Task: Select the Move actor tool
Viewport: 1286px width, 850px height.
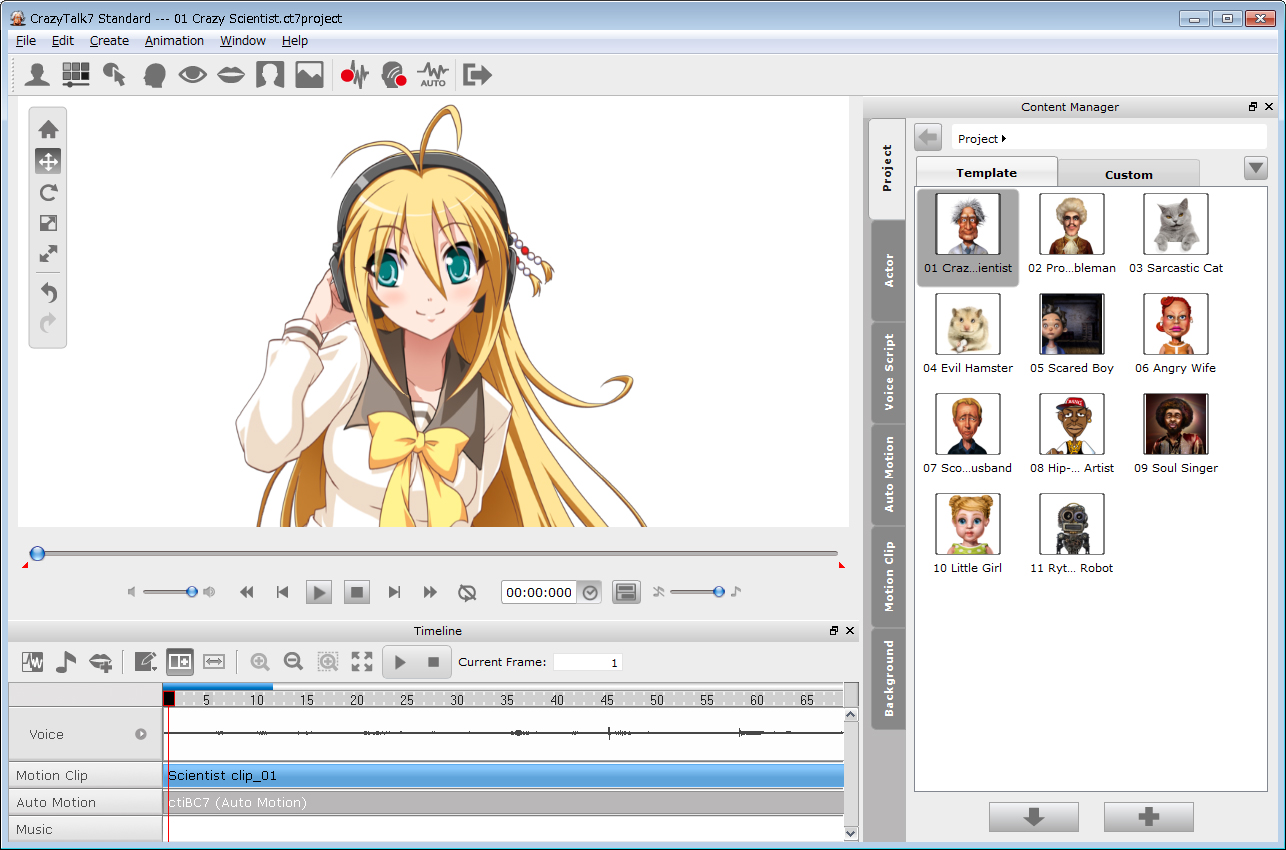Action: tap(48, 161)
